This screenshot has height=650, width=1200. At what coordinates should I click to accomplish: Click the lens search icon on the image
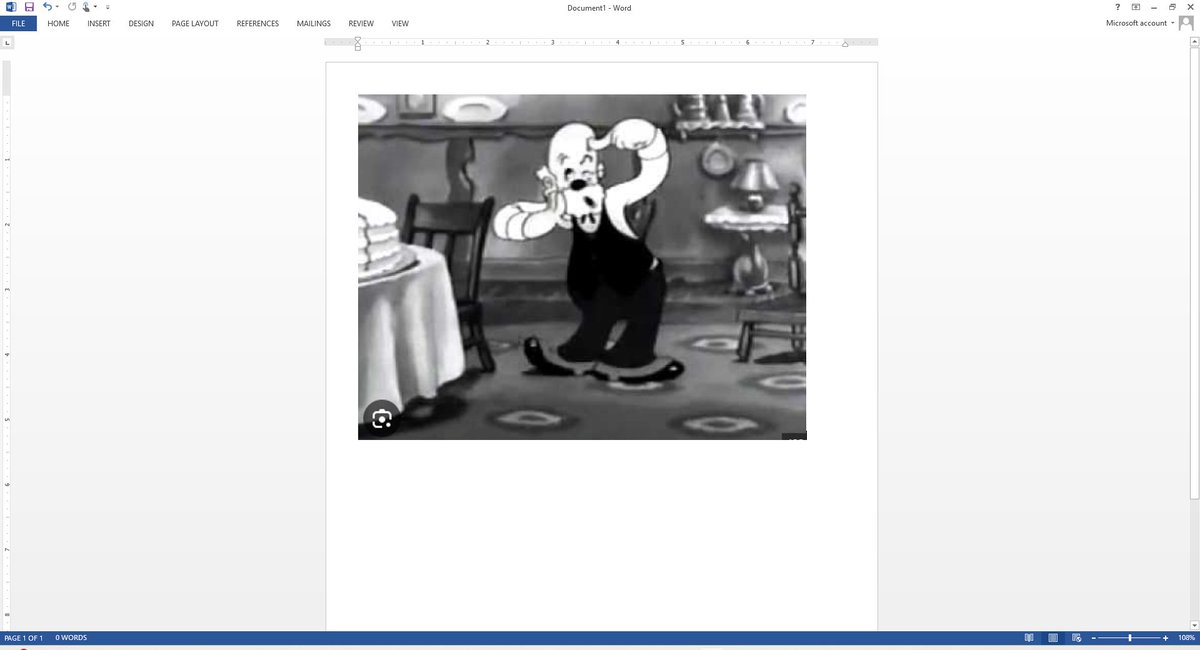coord(381,418)
